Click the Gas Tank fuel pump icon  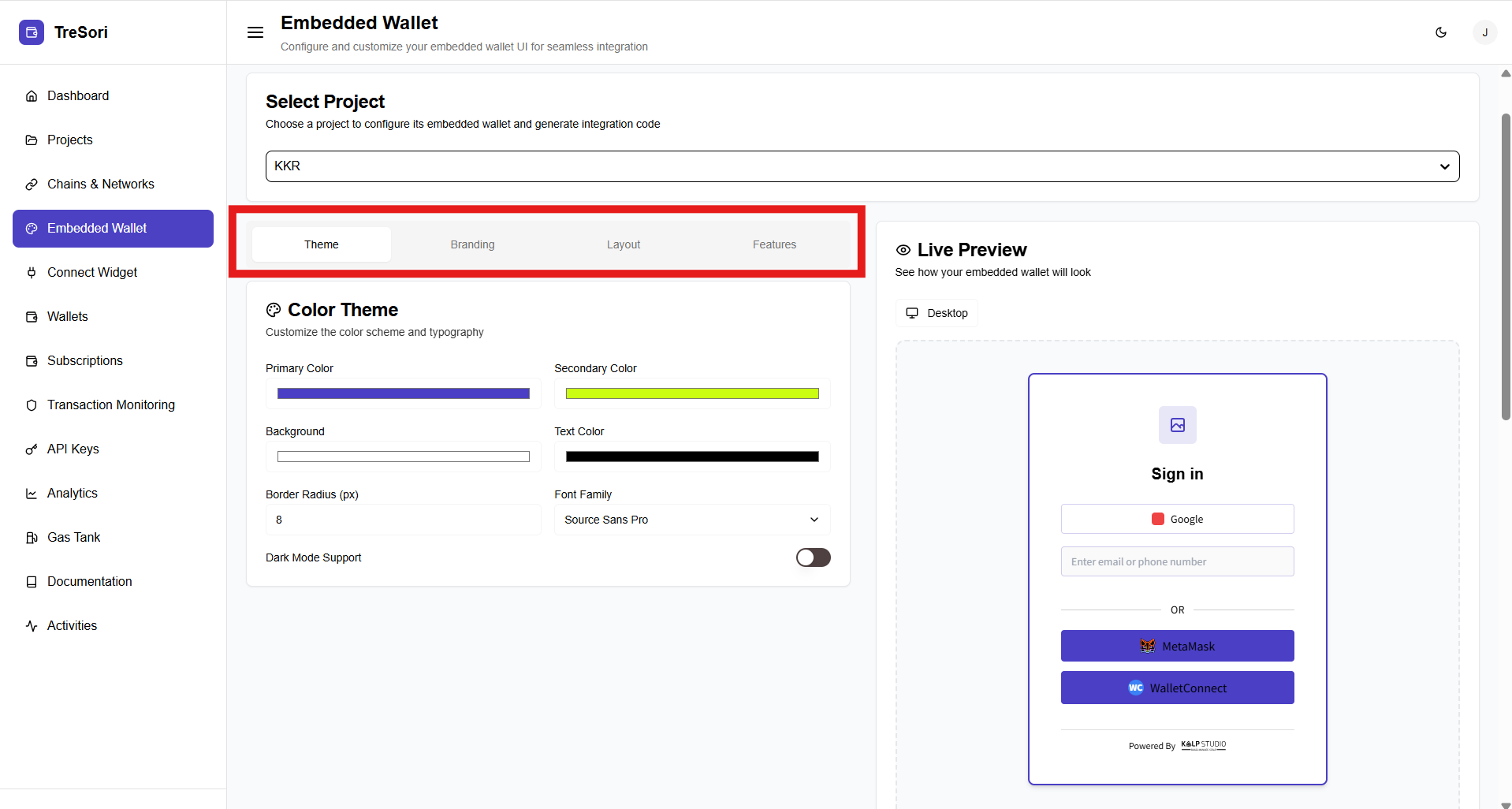click(x=32, y=538)
